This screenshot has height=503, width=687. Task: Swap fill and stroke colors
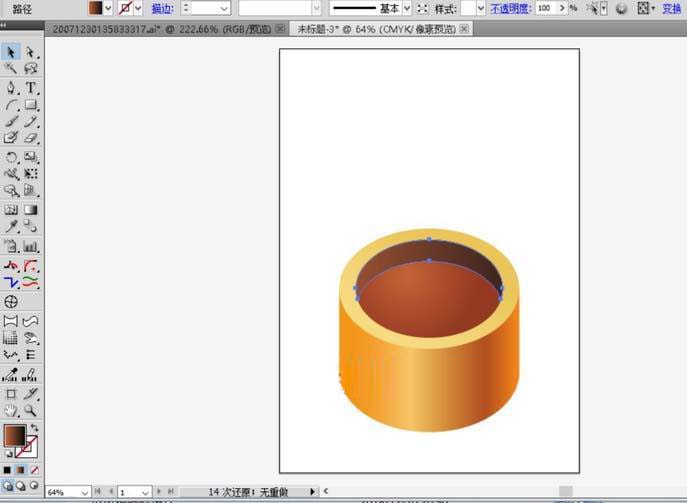(34, 428)
